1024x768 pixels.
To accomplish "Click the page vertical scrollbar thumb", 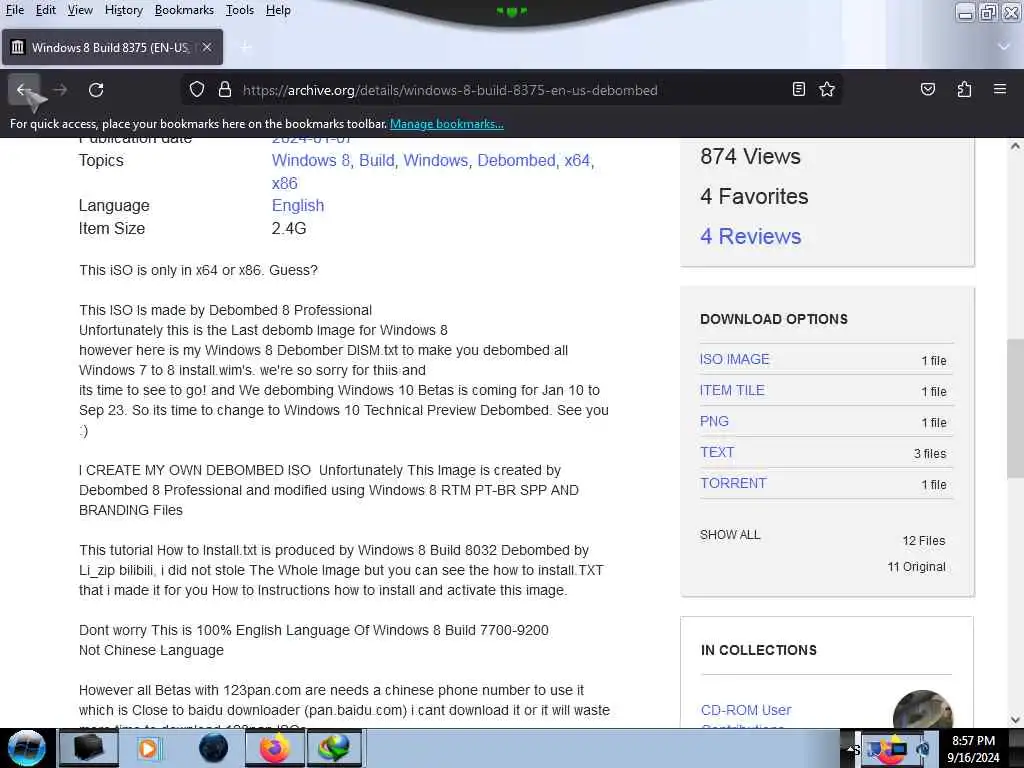I will (1015, 408).
